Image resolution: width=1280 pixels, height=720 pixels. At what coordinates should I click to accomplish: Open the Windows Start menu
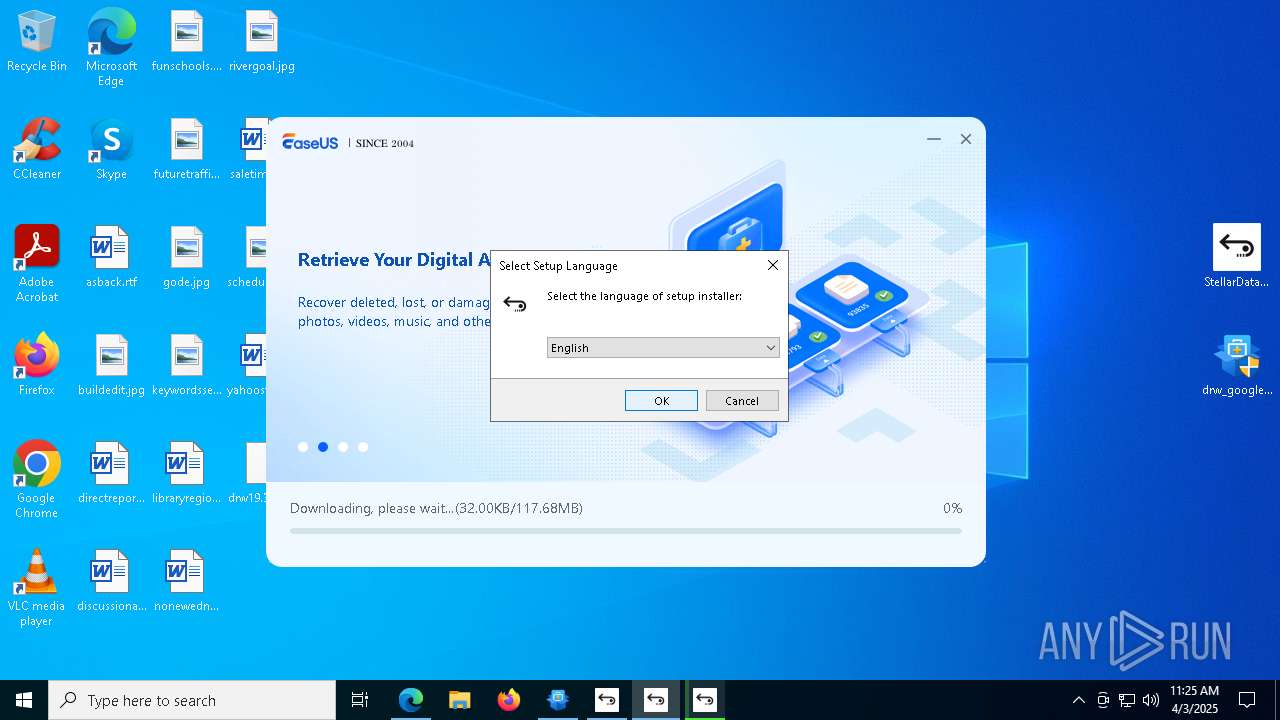coord(24,700)
